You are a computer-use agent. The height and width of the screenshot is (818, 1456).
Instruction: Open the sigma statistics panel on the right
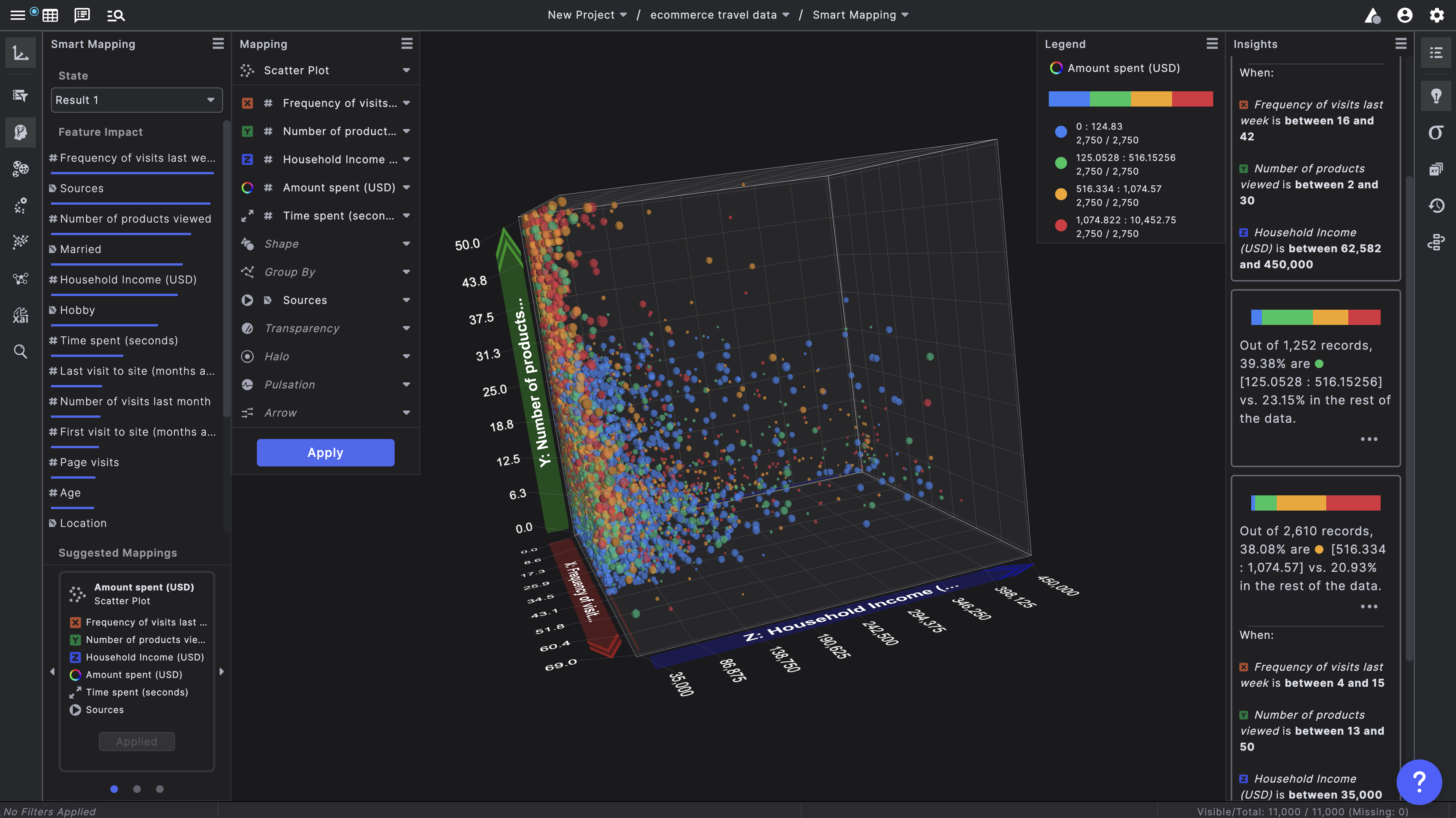click(x=1436, y=132)
